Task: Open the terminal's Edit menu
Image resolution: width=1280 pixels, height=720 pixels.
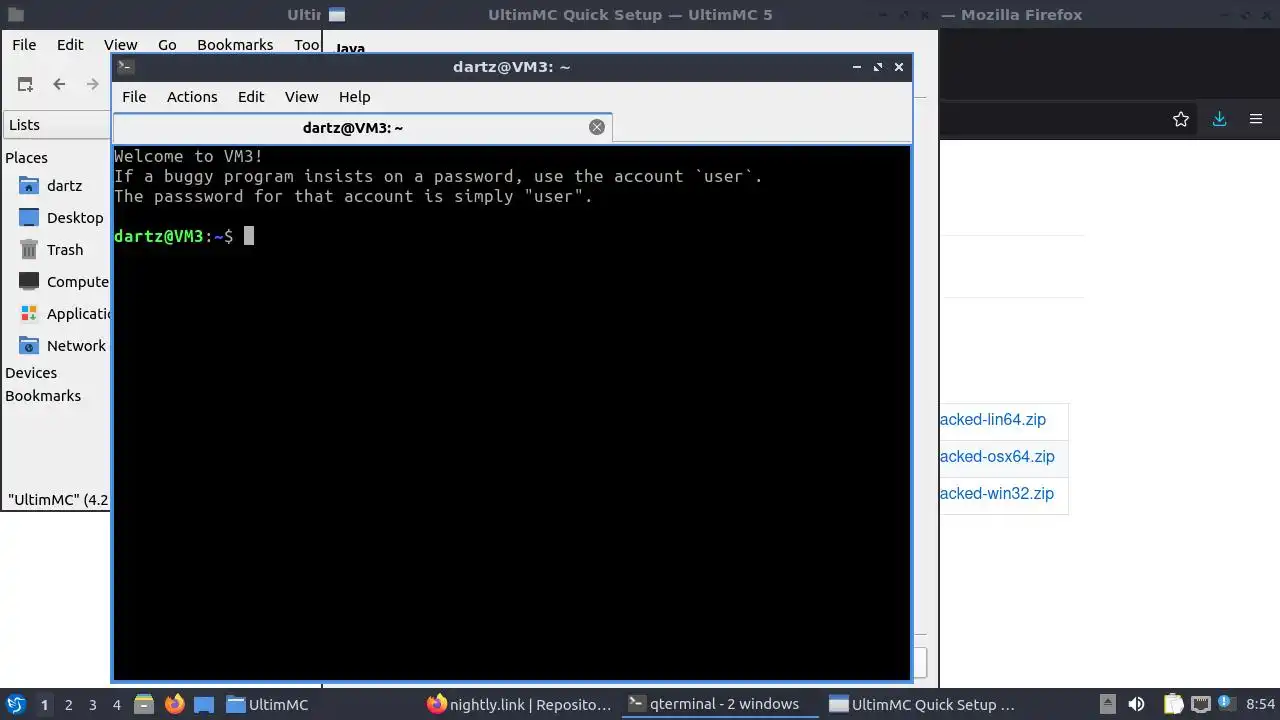Action: click(x=251, y=97)
